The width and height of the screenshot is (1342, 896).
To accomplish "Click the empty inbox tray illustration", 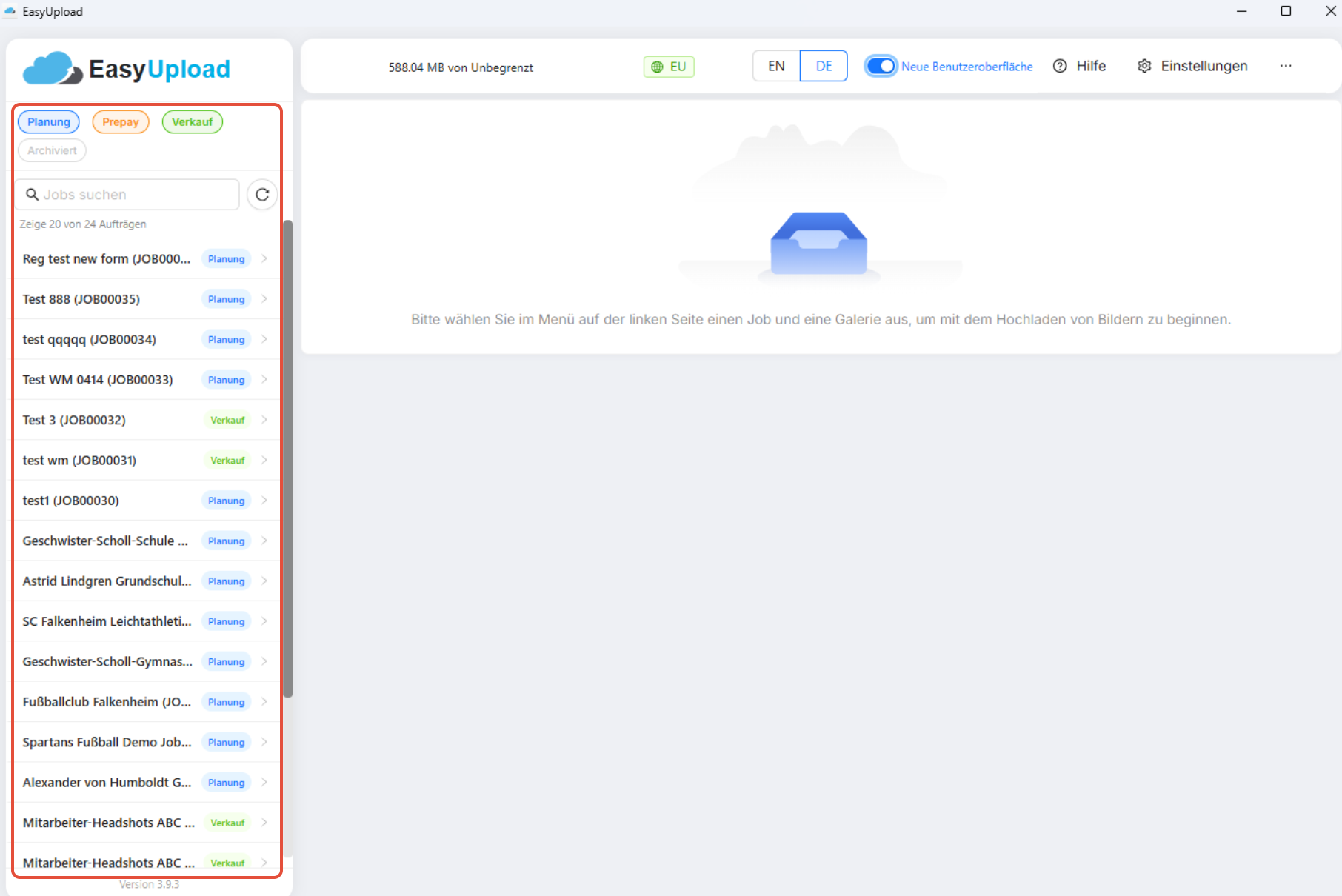I will click(x=819, y=244).
